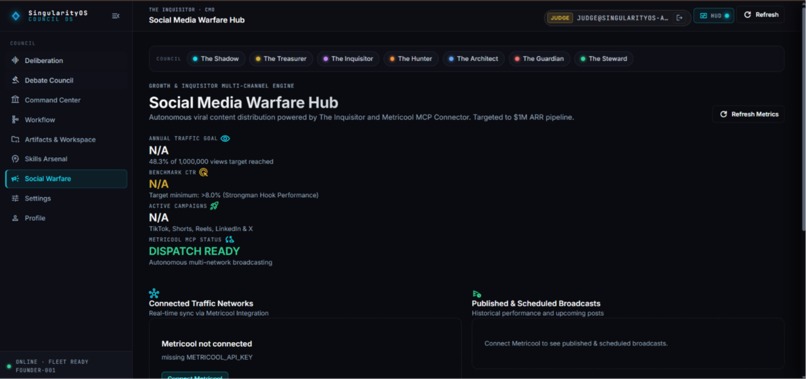Select the Social Warfare sidebar item
This screenshot has width=806, height=379.
(66, 178)
